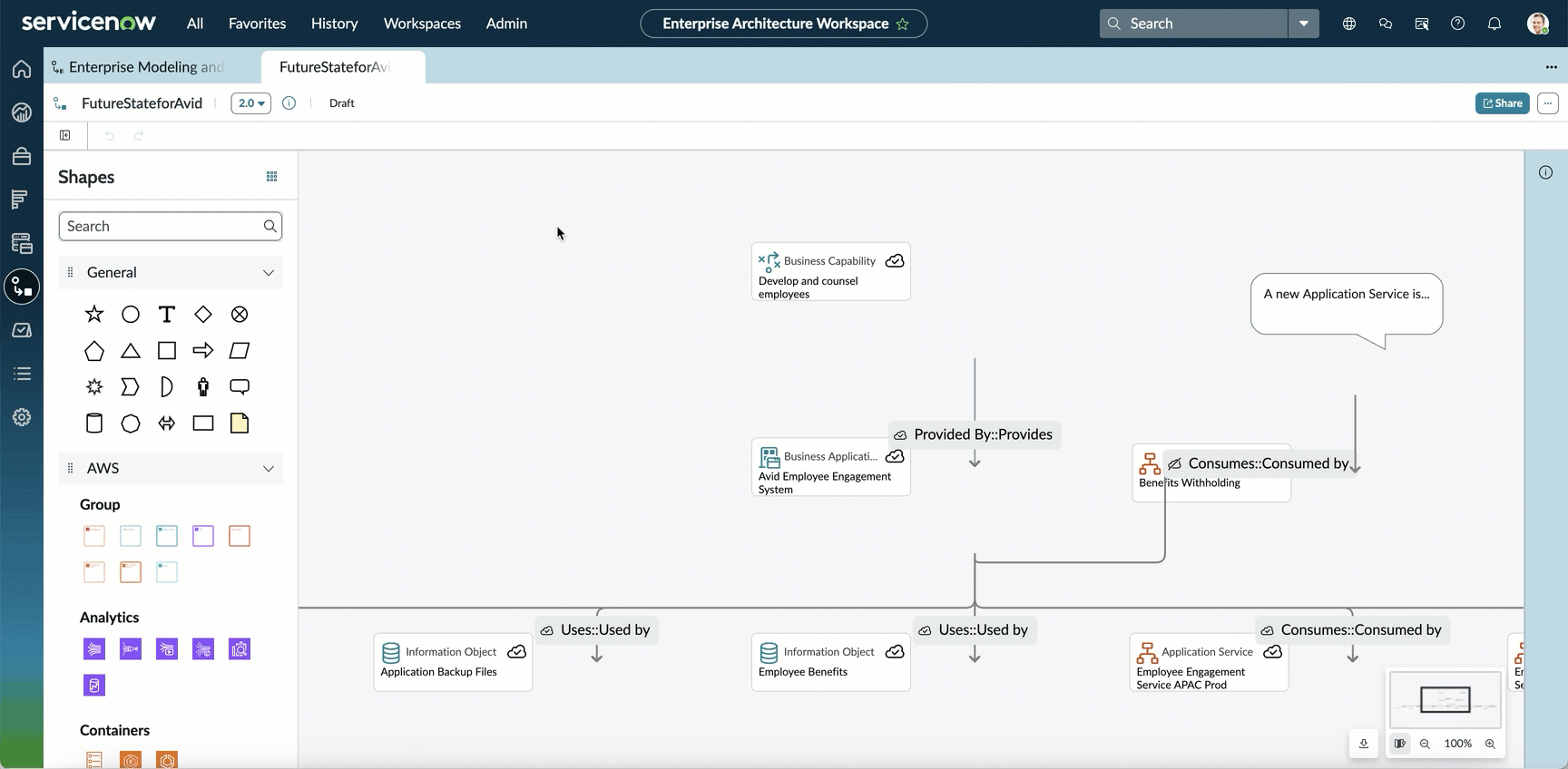This screenshot has width=1568, height=769.
Task: Select the speech bubble callout shape
Action: pos(240,386)
